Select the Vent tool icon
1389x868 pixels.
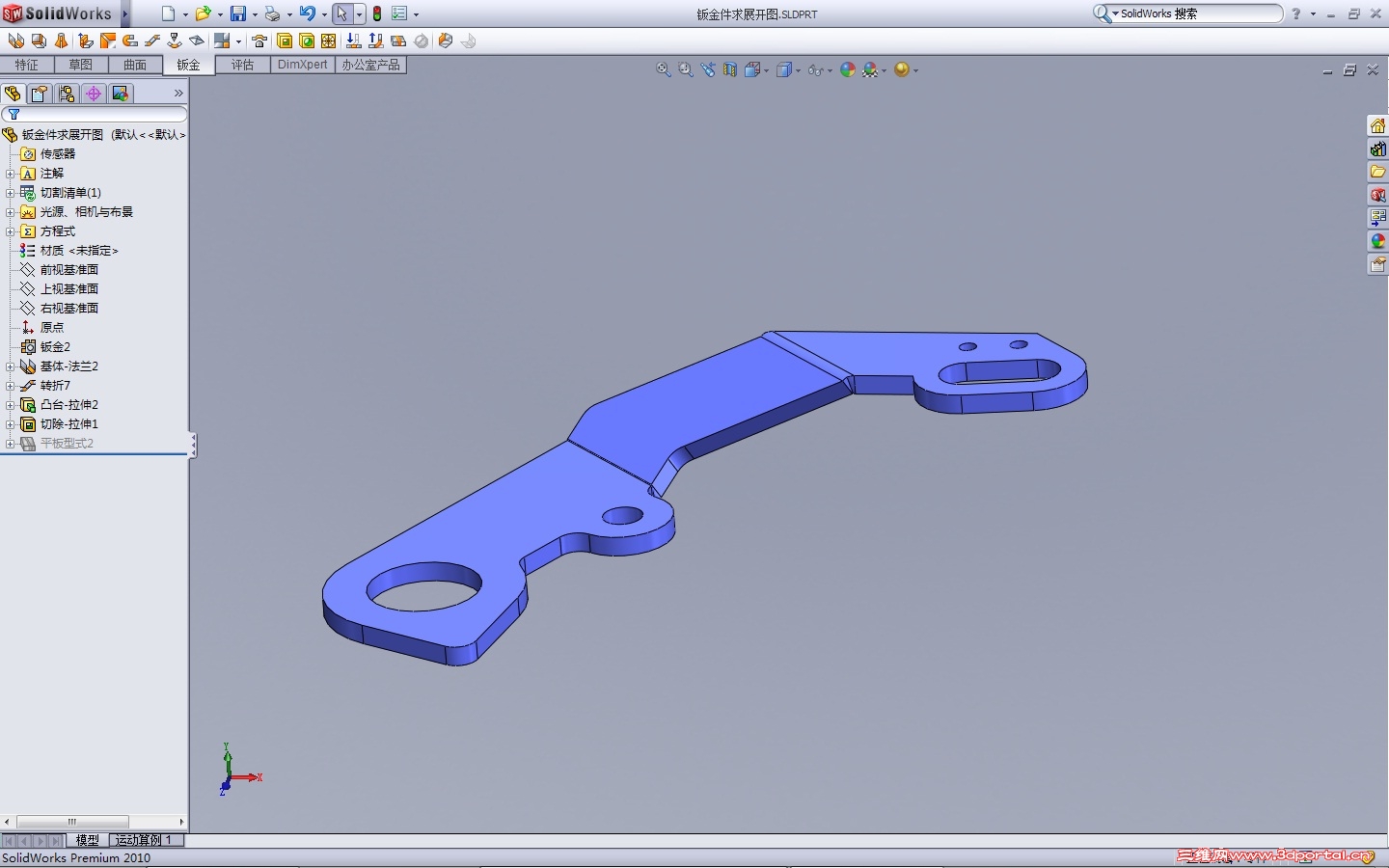tap(329, 41)
